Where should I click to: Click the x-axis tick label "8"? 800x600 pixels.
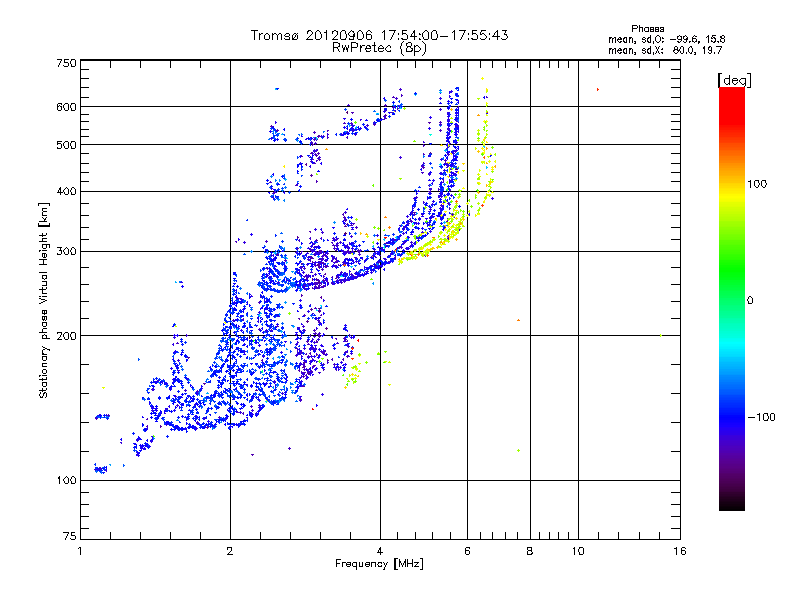click(530, 551)
